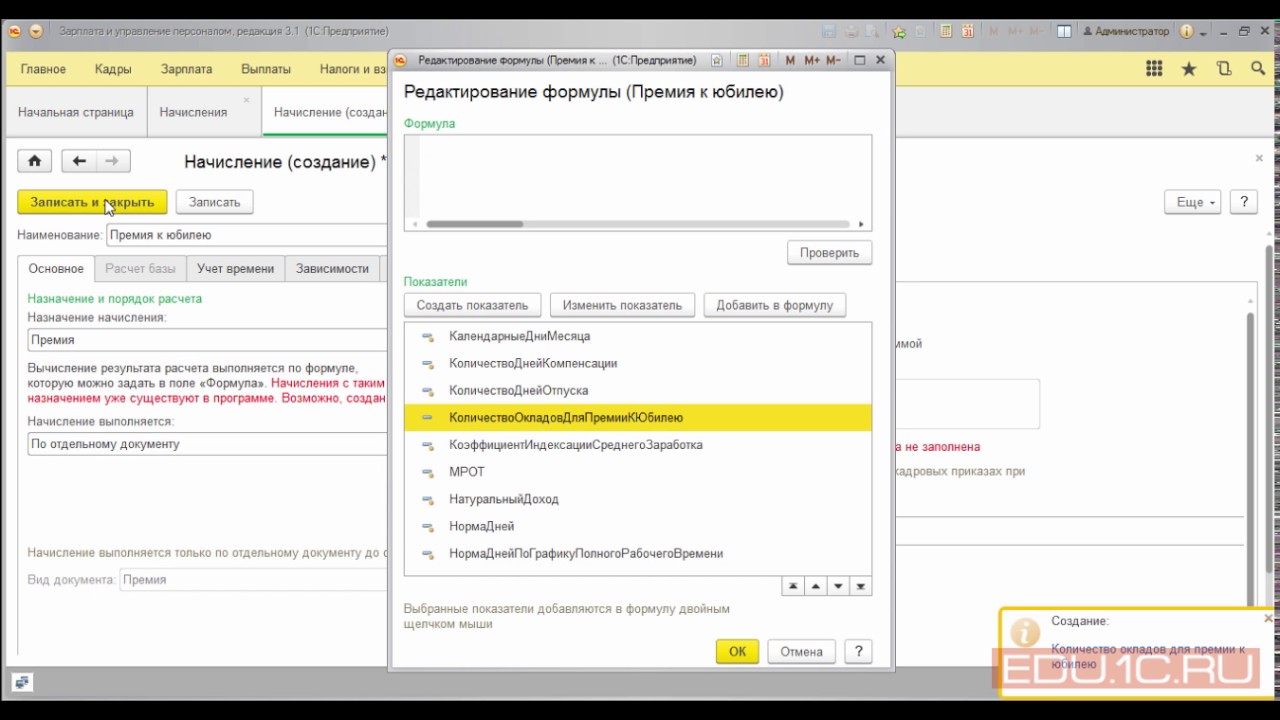The height and width of the screenshot is (720, 1280).
Task: Move selected indicator to bottom of list
Action: tap(861, 586)
